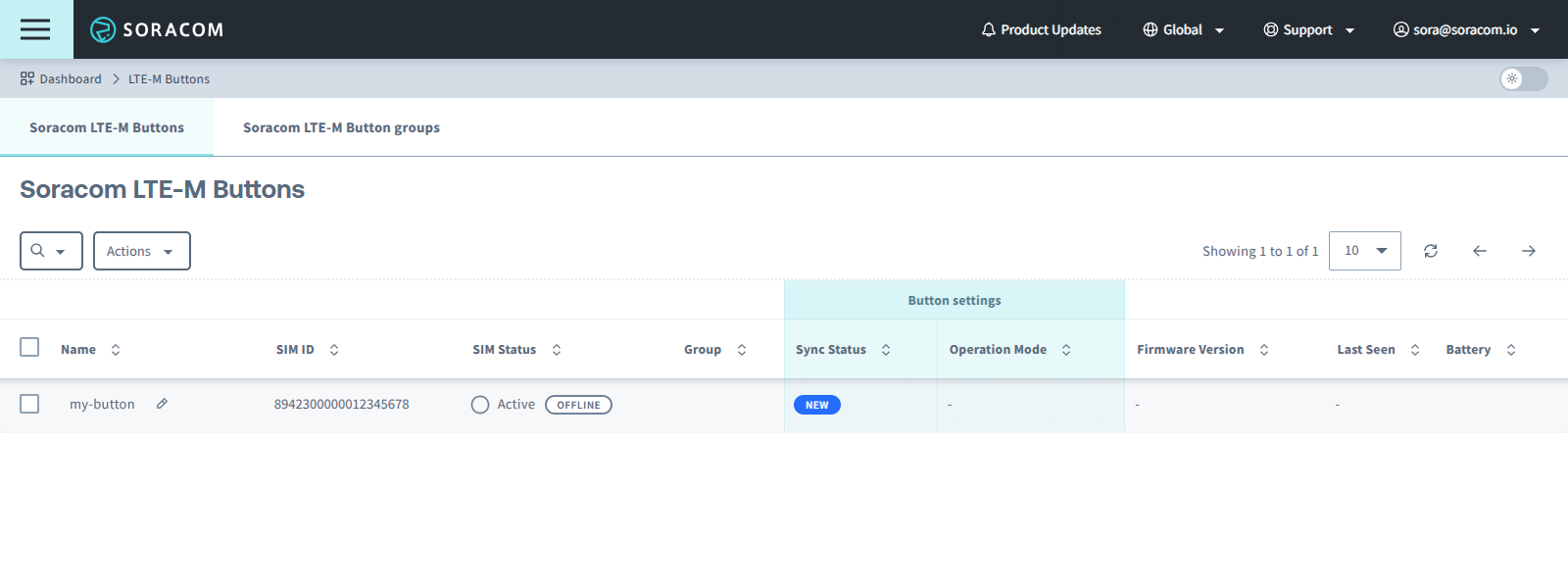This screenshot has width=1568, height=588.
Task: Expand the search filter dropdown
Action: coord(51,251)
